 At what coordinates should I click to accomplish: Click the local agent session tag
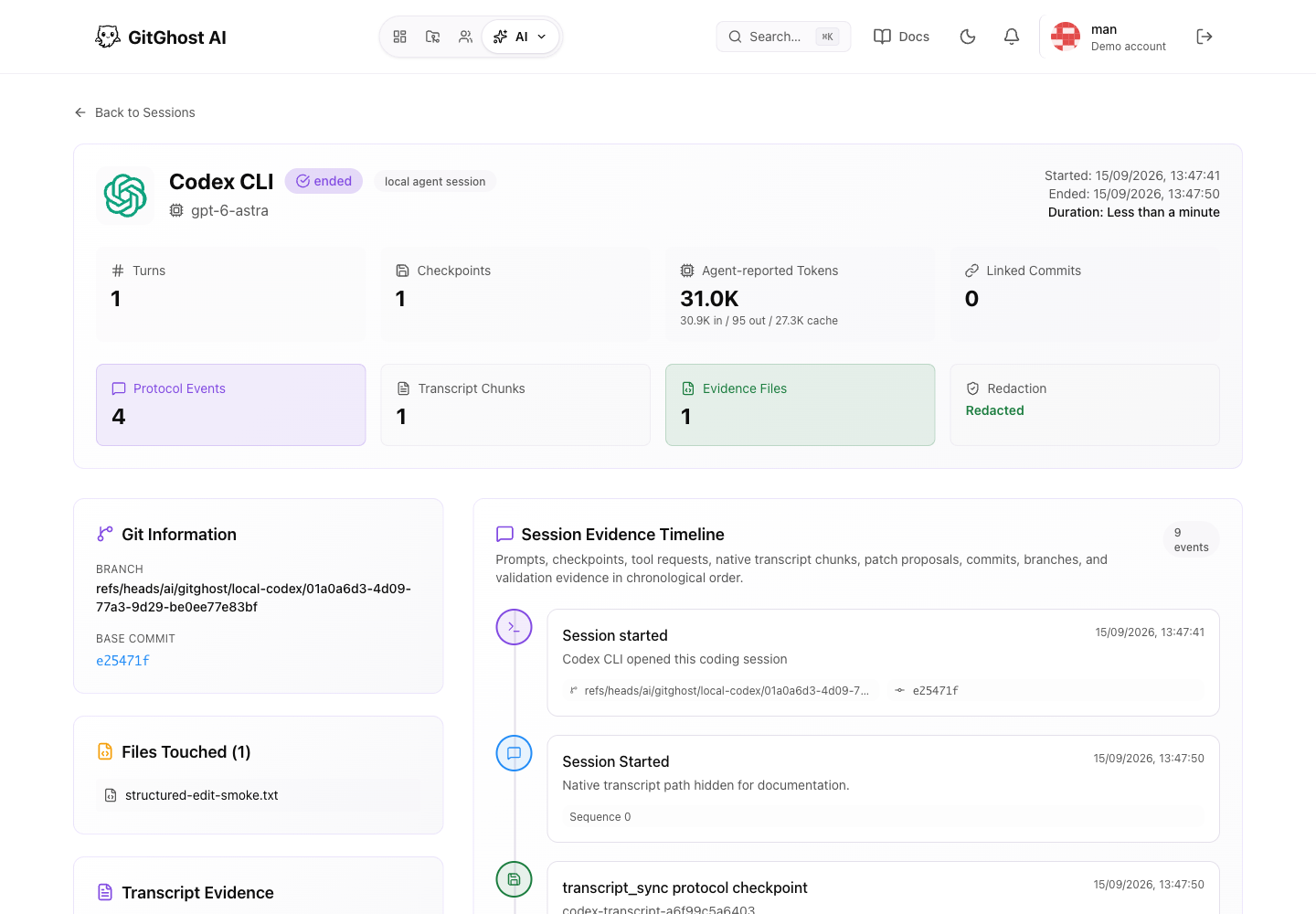point(435,182)
